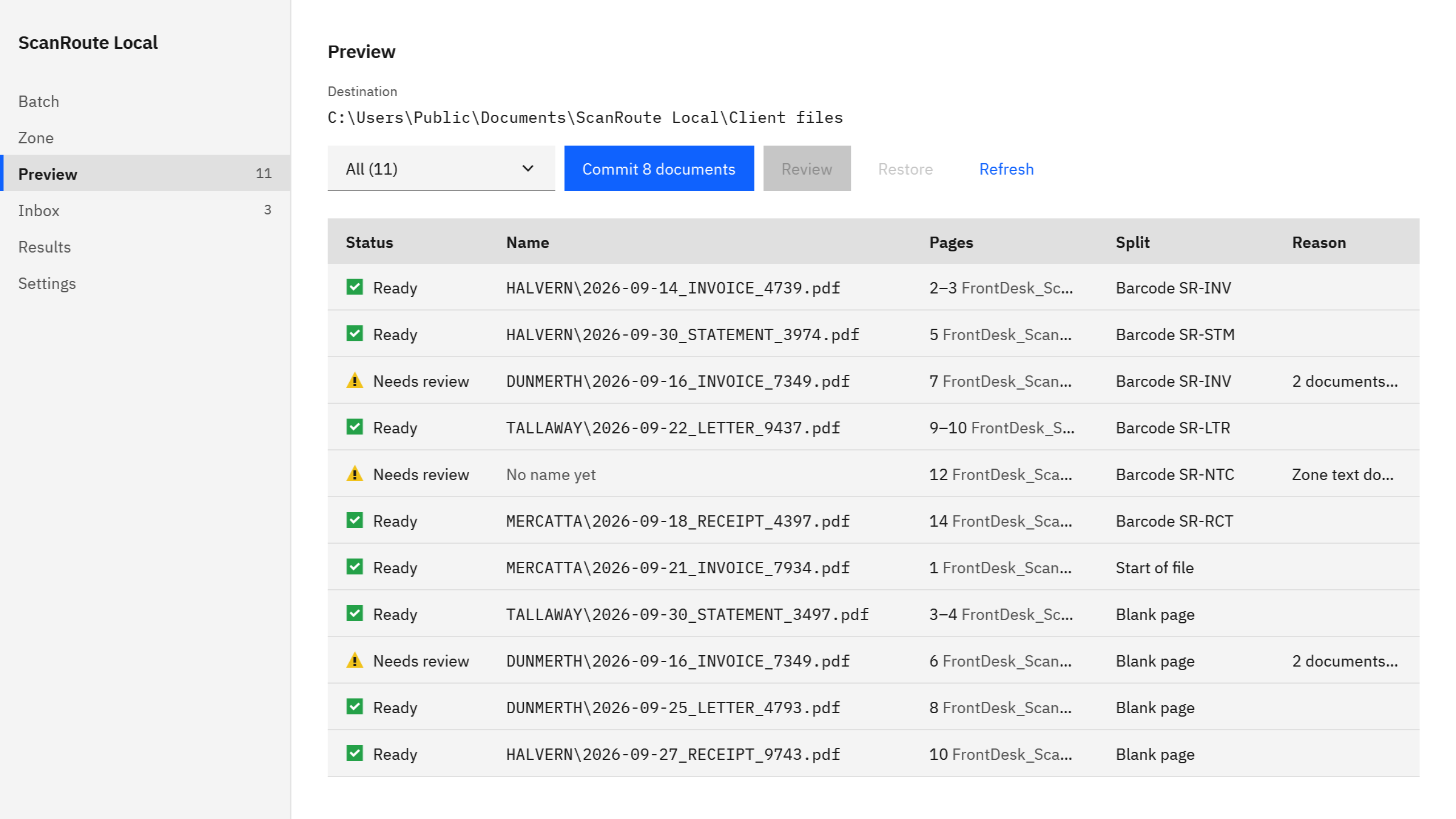Select TALLAWAY\2026-09-30_STATEMENT_3497.pdf file name
1456x819 pixels.
pos(688,614)
